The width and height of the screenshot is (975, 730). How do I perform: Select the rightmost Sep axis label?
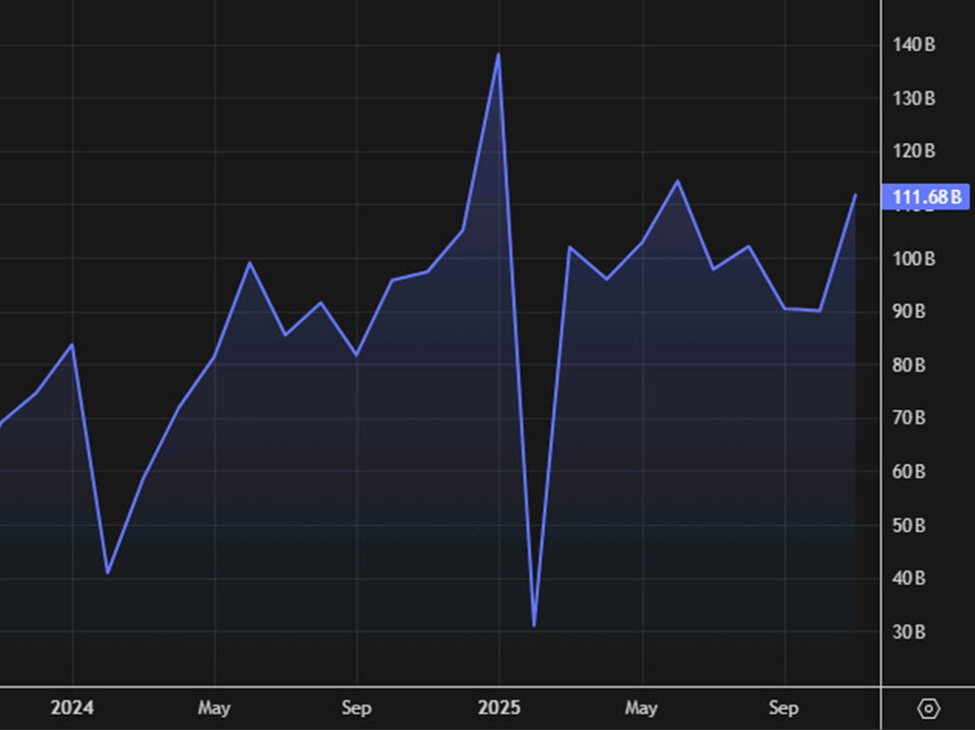point(783,708)
